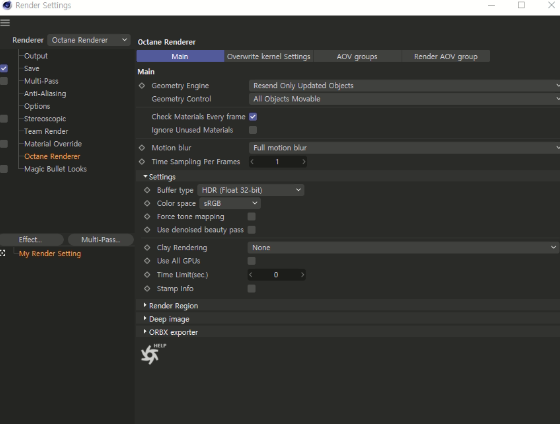Click keyframe diamond next to Geometry Engine
Screen dimensions: 560x424
click(142, 86)
